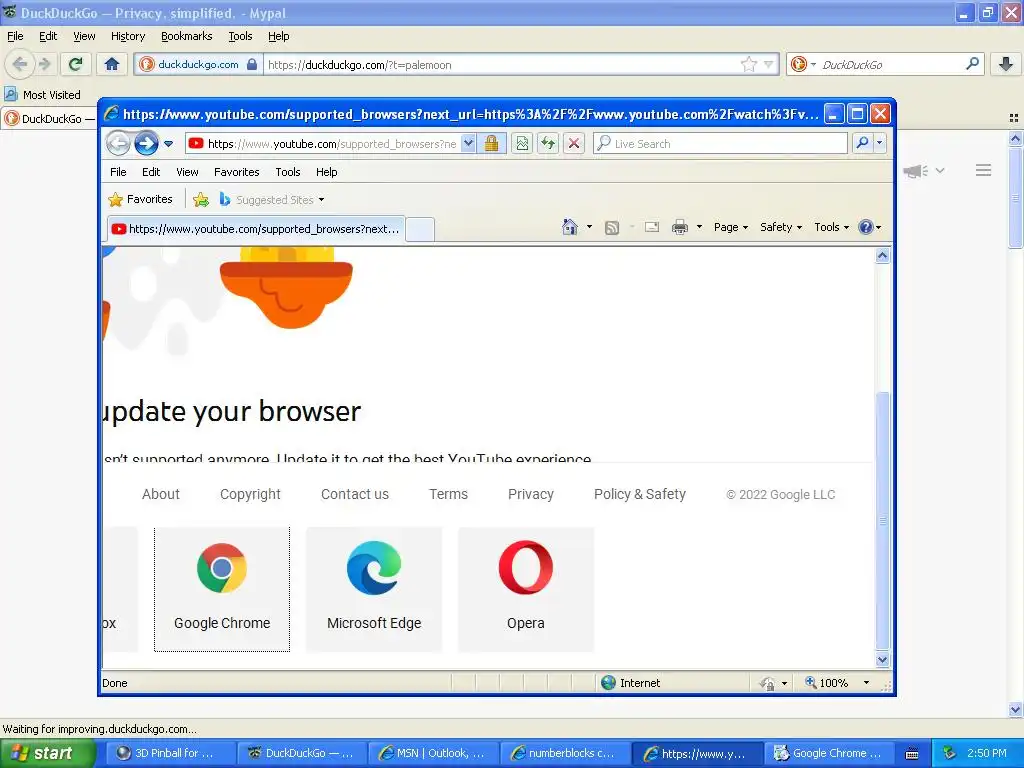Click Add to Favorites Bar star icon
Image resolution: width=1024 pixels, height=768 pixels.
point(201,200)
